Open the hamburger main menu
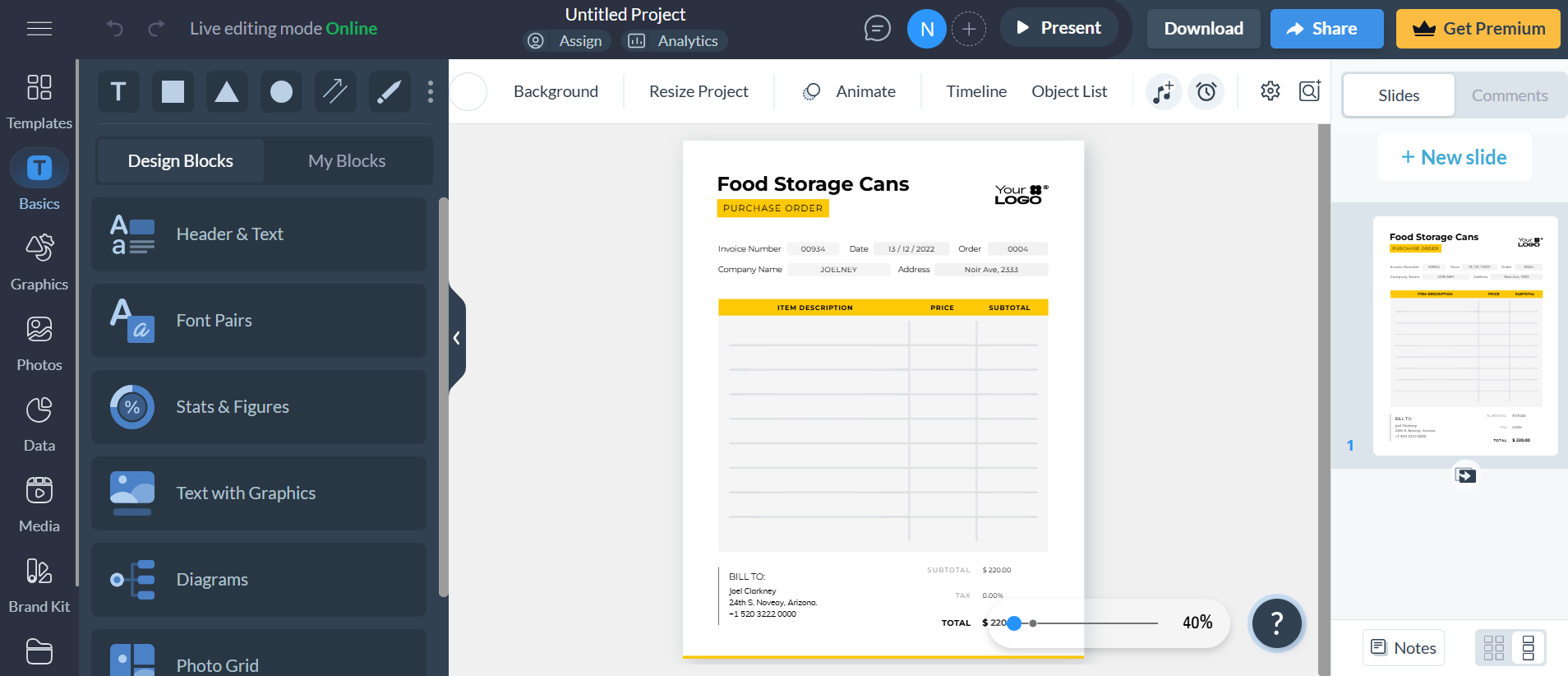This screenshot has height=676, width=1568. 39,29
